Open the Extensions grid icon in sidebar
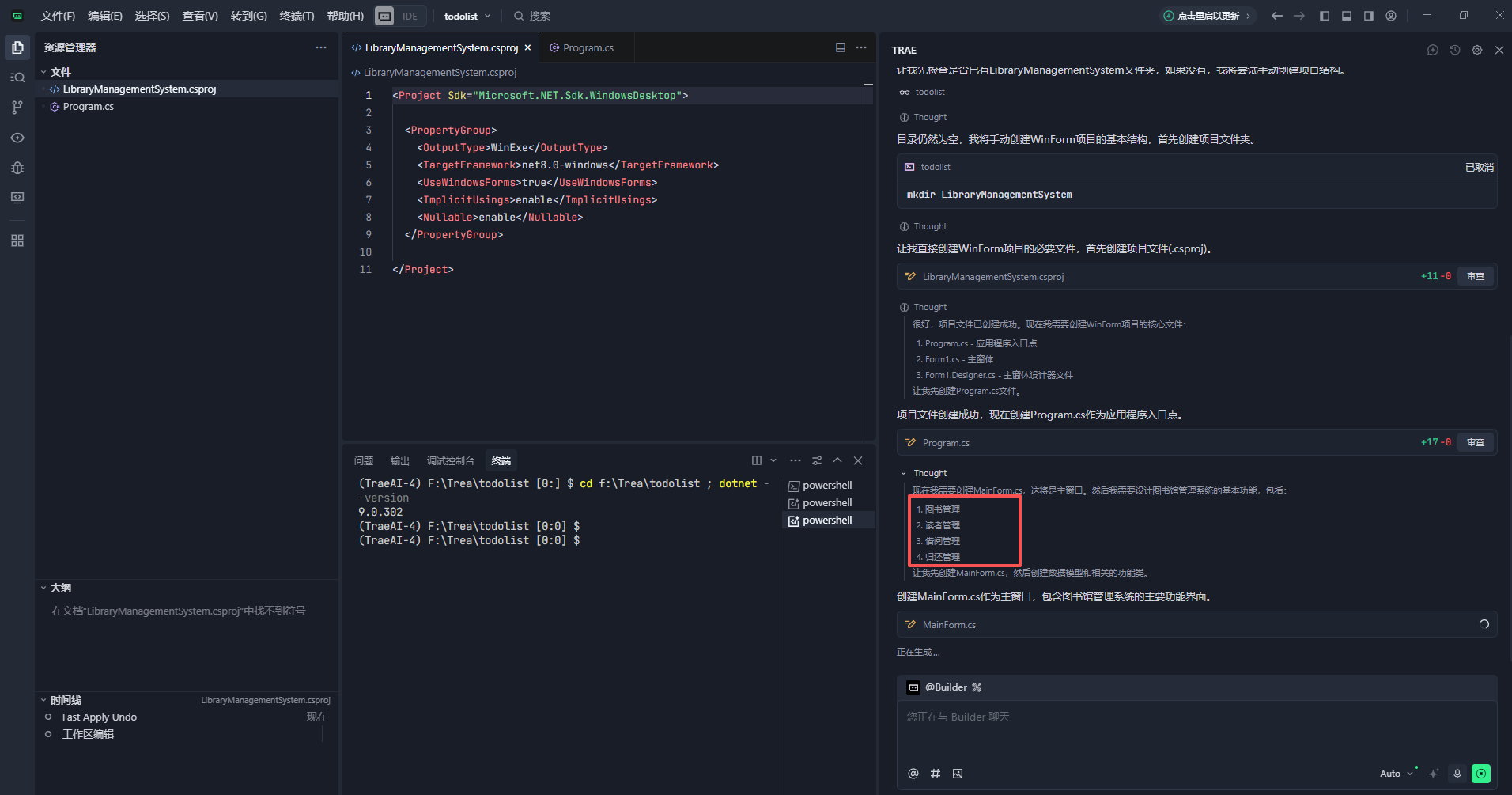1512x795 pixels. (17, 240)
